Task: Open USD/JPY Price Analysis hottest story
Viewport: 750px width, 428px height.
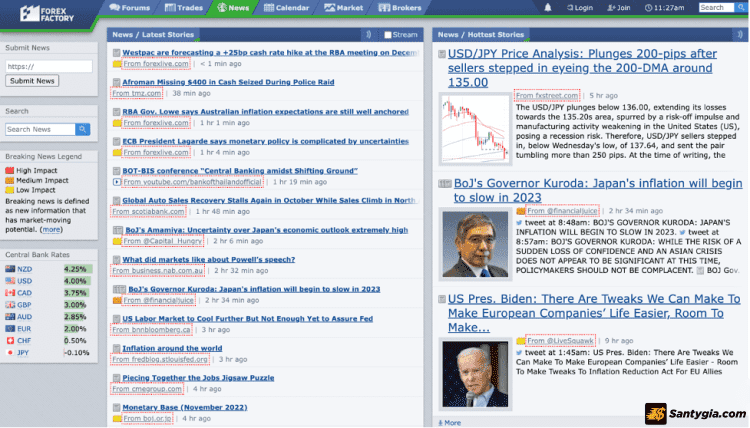Action: [582, 68]
